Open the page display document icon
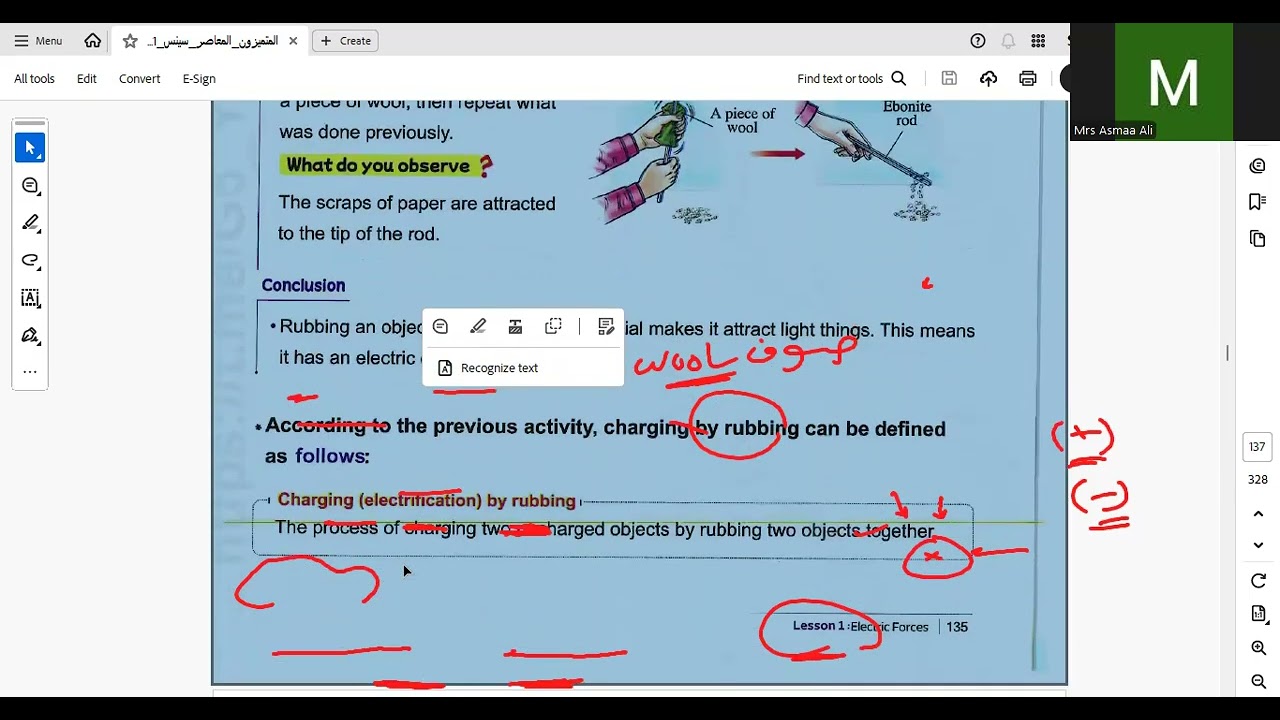Viewport: 1280px width, 720px height. [x=1258, y=614]
